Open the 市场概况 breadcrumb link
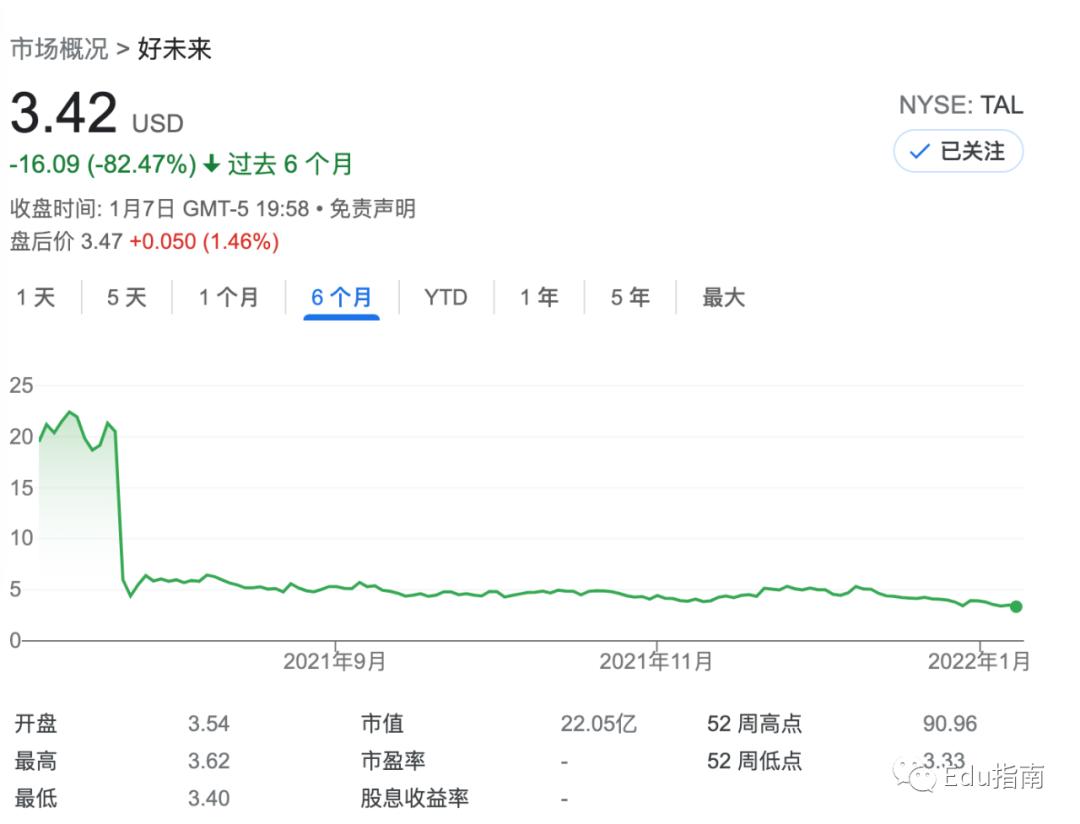Image resolution: width=1080 pixels, height=824 pixels. pyautogui.click(x=59, y=49)
